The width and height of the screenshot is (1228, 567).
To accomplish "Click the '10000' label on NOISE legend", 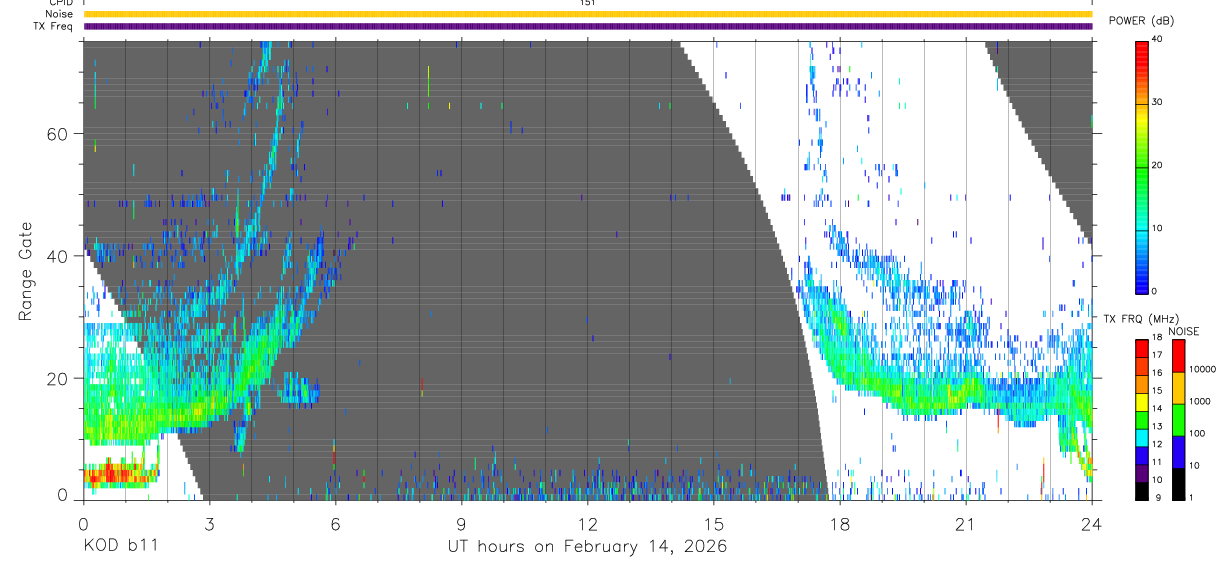I will (1202, 369).
